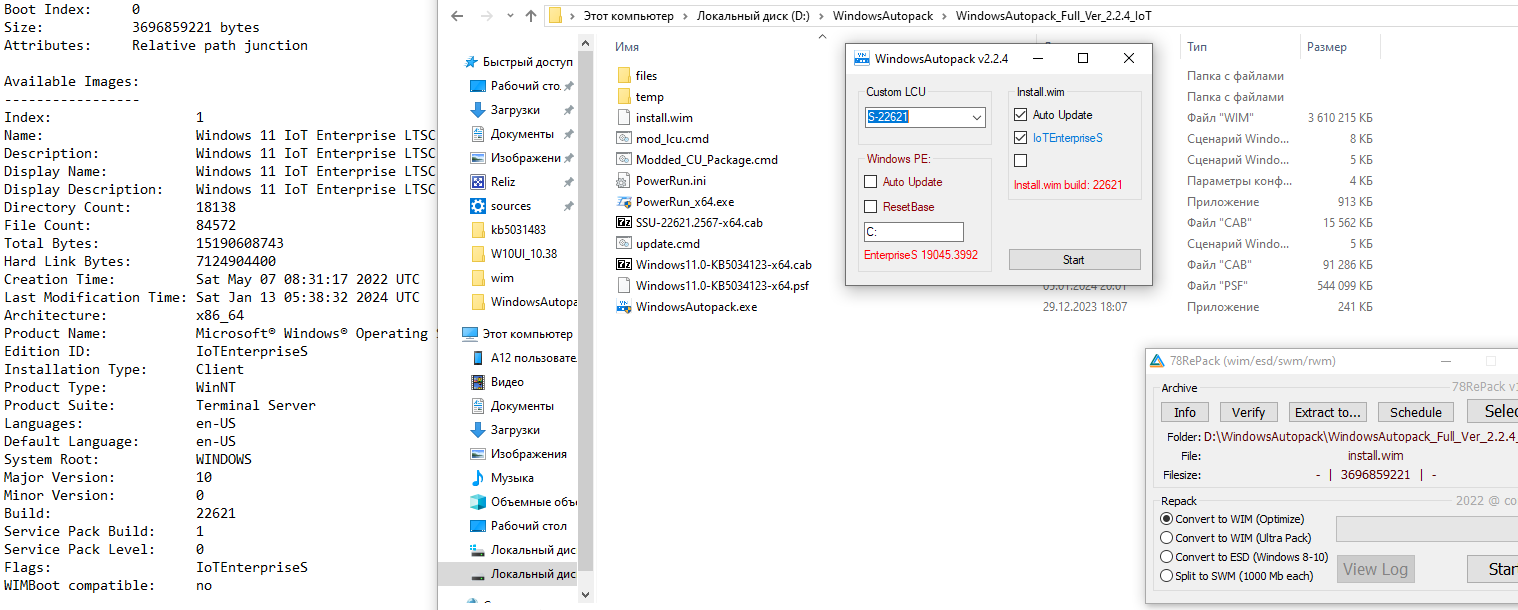The image size is (1518, 610).
Task: Select the mod_lcu.cmd script icon
Action: tap(624, 138)
